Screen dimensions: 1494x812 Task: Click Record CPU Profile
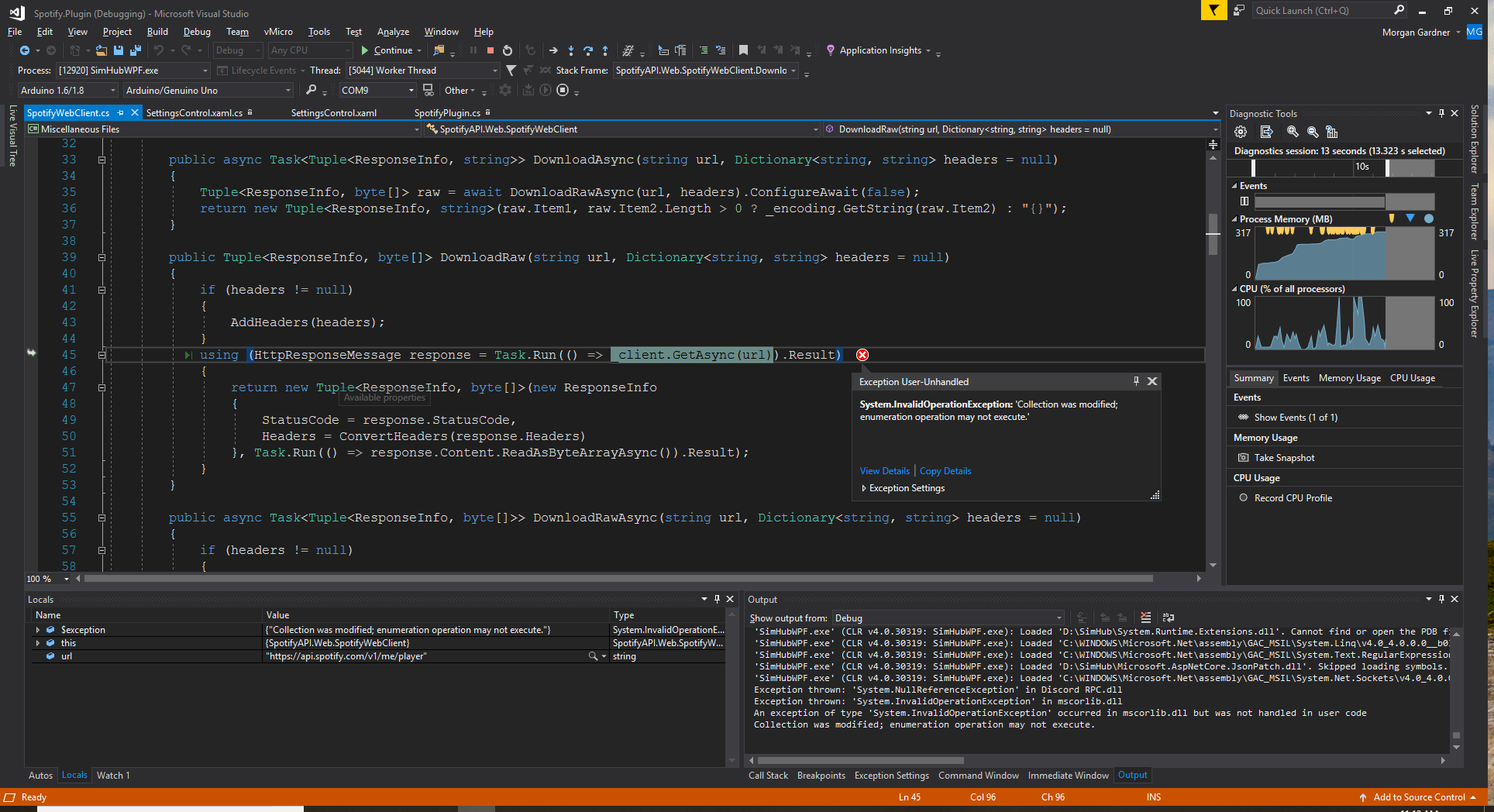(1286, 498)
